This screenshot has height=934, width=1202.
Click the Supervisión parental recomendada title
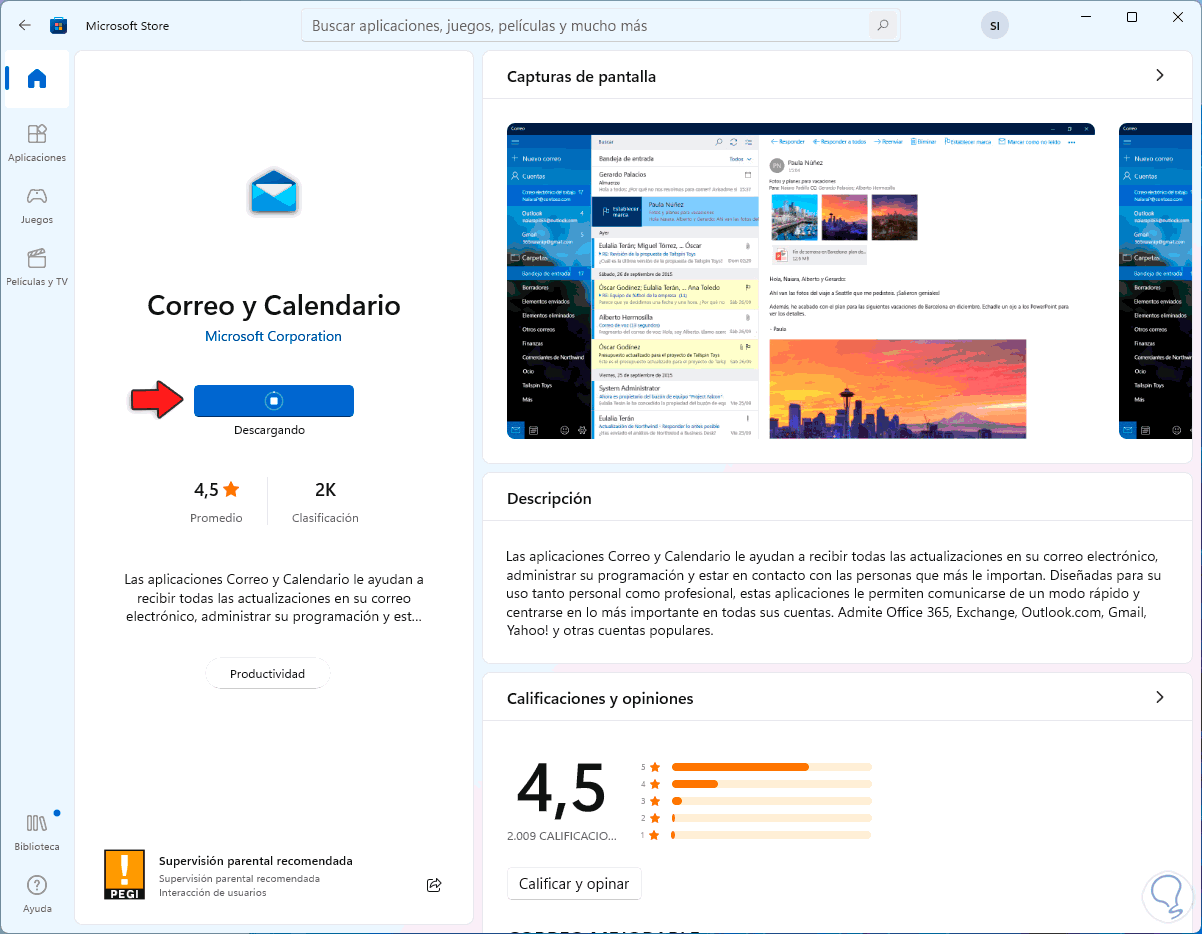click(256, 860)
